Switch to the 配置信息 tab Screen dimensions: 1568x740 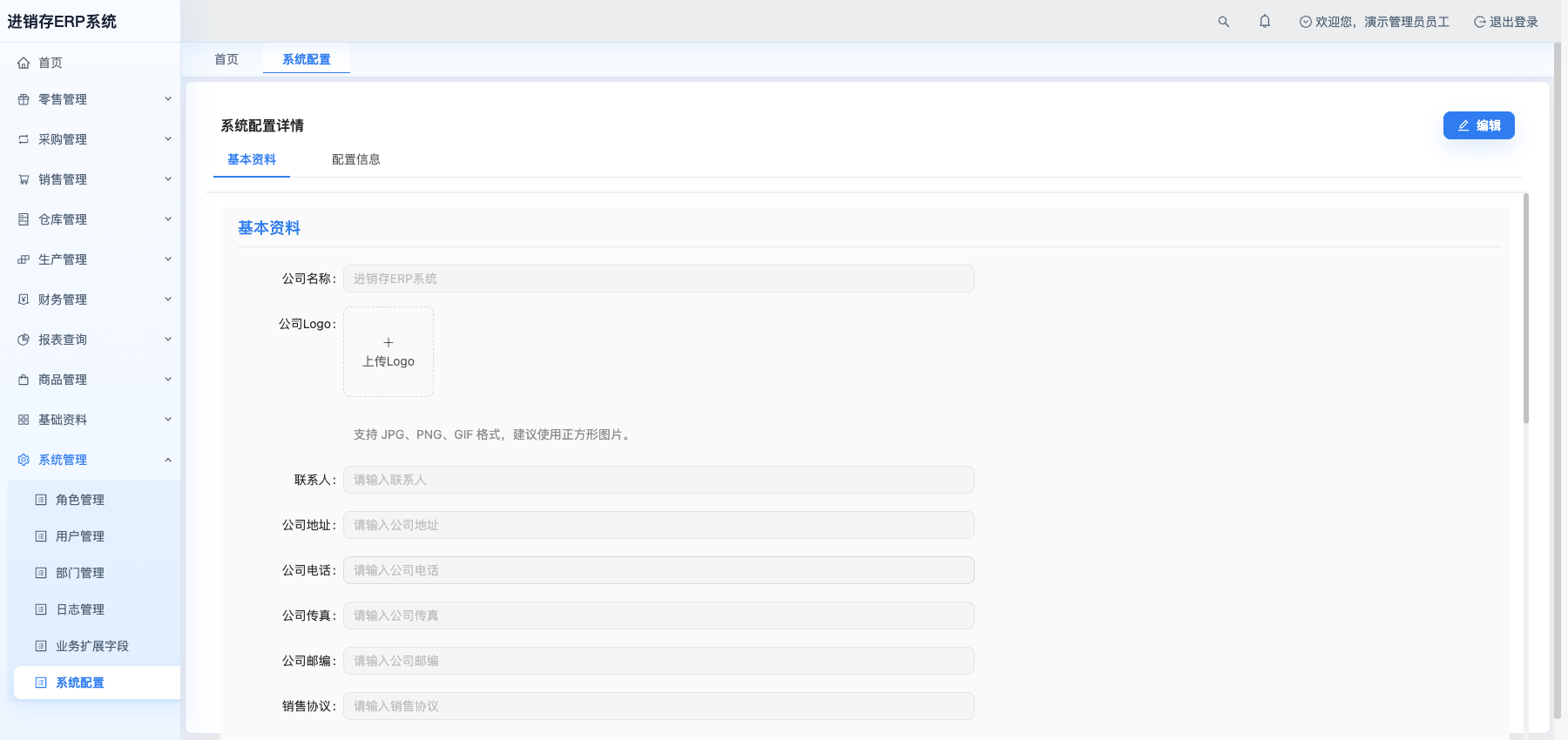click(356, 159)
